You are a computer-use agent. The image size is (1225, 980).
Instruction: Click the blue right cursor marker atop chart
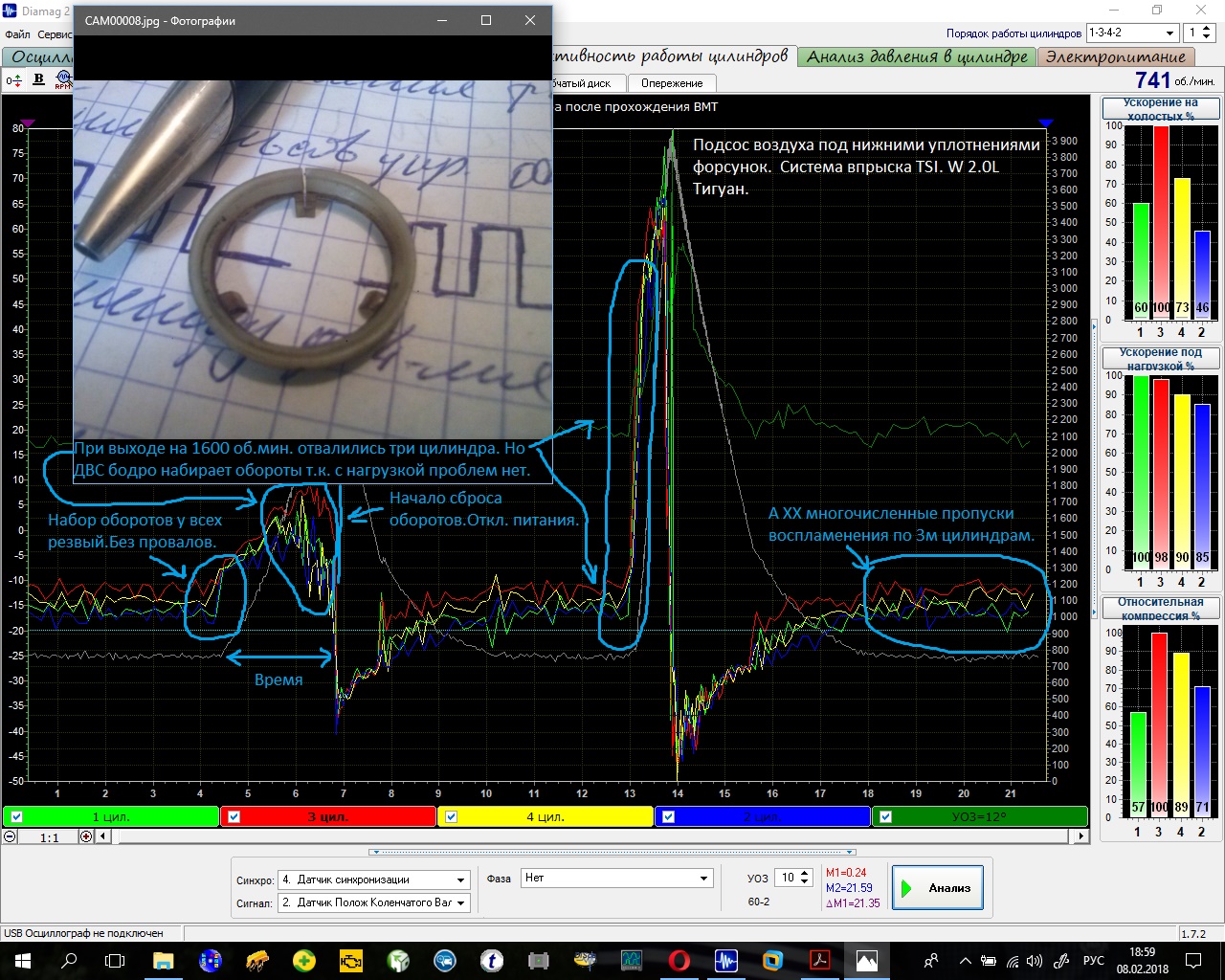pyautogui.click(x=1045, y=123)
